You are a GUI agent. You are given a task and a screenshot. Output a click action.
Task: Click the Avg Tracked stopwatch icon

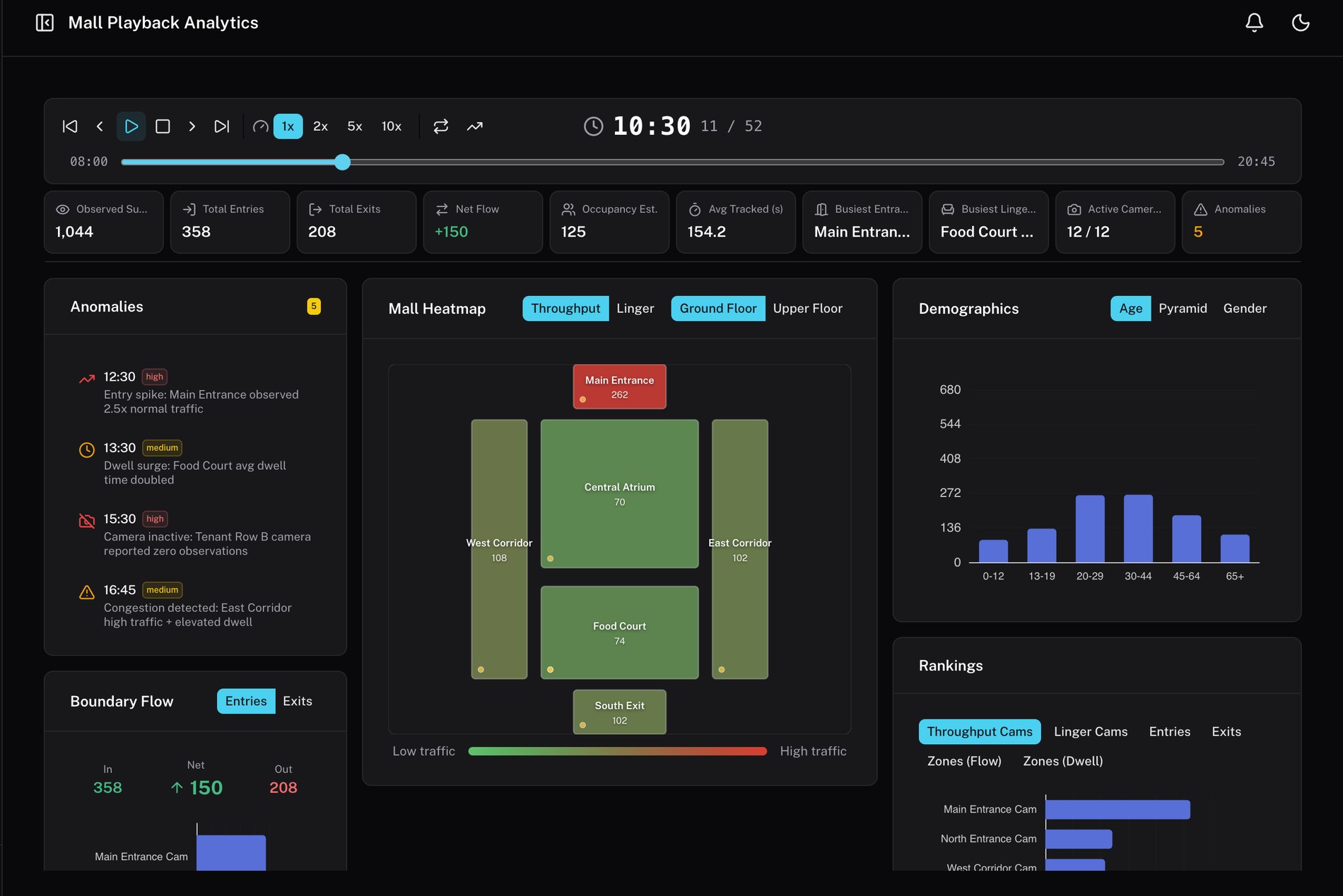[x=695, y=209]
